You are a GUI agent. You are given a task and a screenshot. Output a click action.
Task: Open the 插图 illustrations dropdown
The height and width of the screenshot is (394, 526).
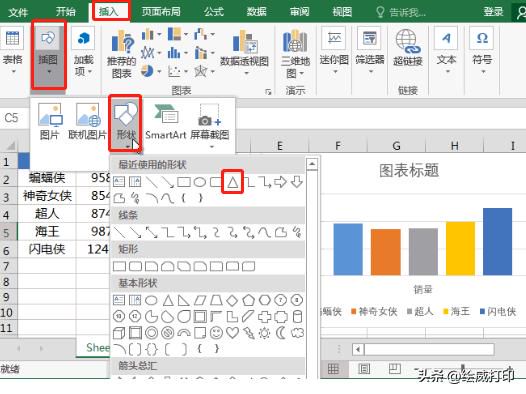48,56
